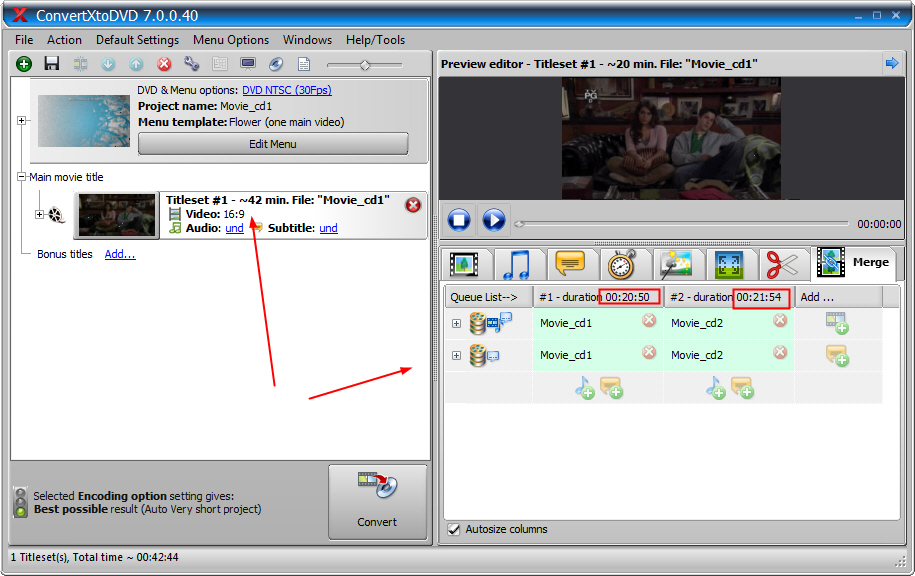This screenshot has height=576, width=915.
Task: Expand the DVD & Menu options node
Action: coord(22,120)
